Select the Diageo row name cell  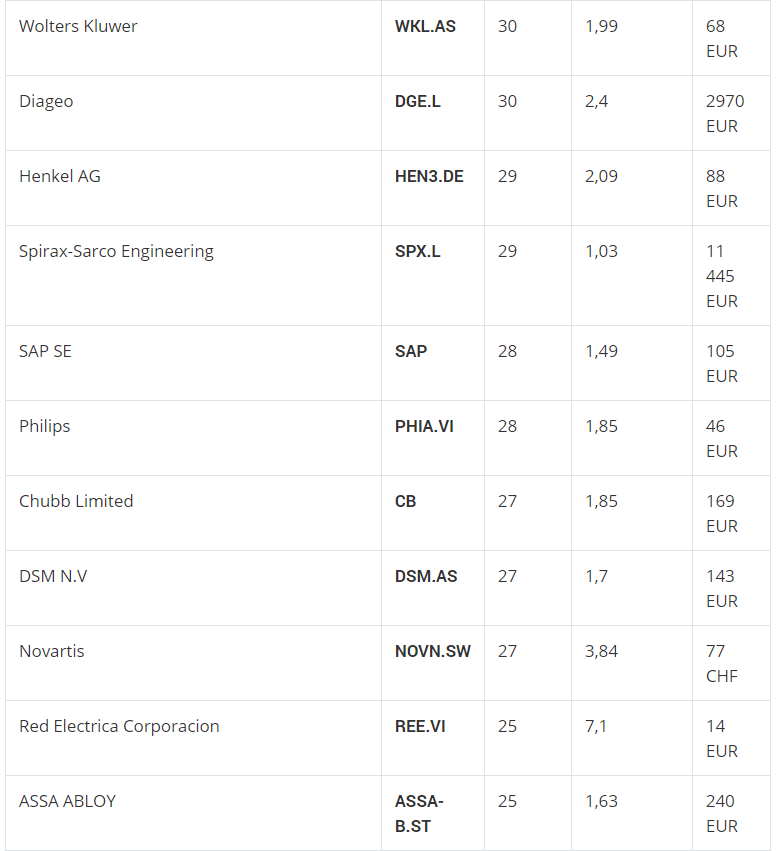tap(193, 113)
